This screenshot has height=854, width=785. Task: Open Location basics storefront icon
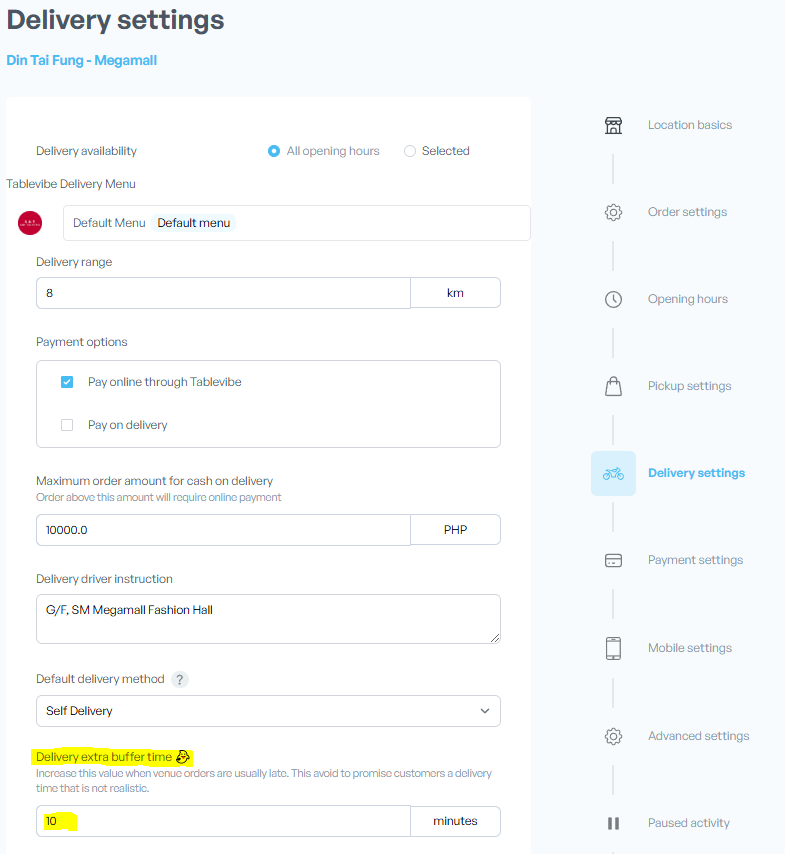[613, 125]
